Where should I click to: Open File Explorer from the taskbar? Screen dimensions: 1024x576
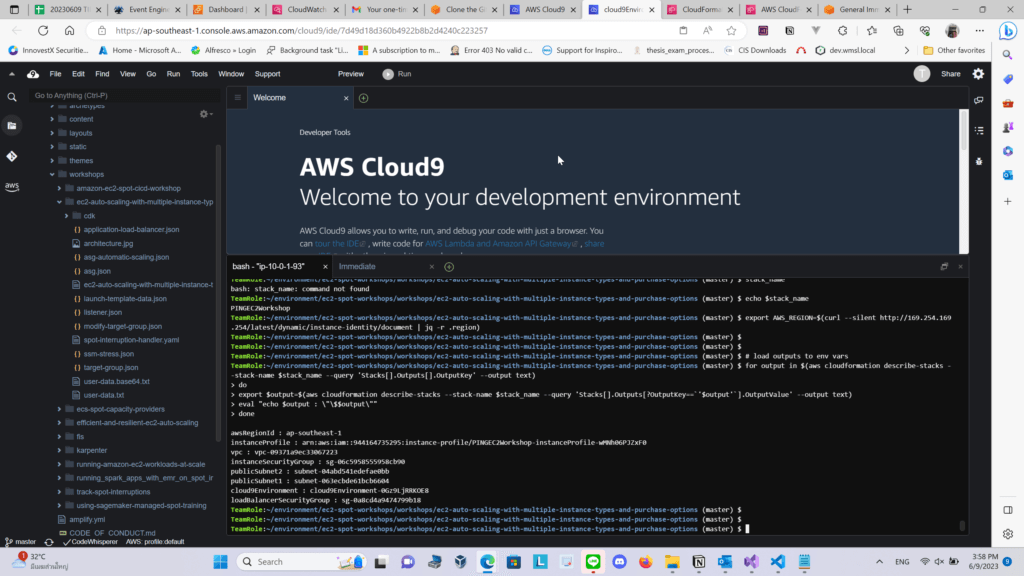point(672,562)
